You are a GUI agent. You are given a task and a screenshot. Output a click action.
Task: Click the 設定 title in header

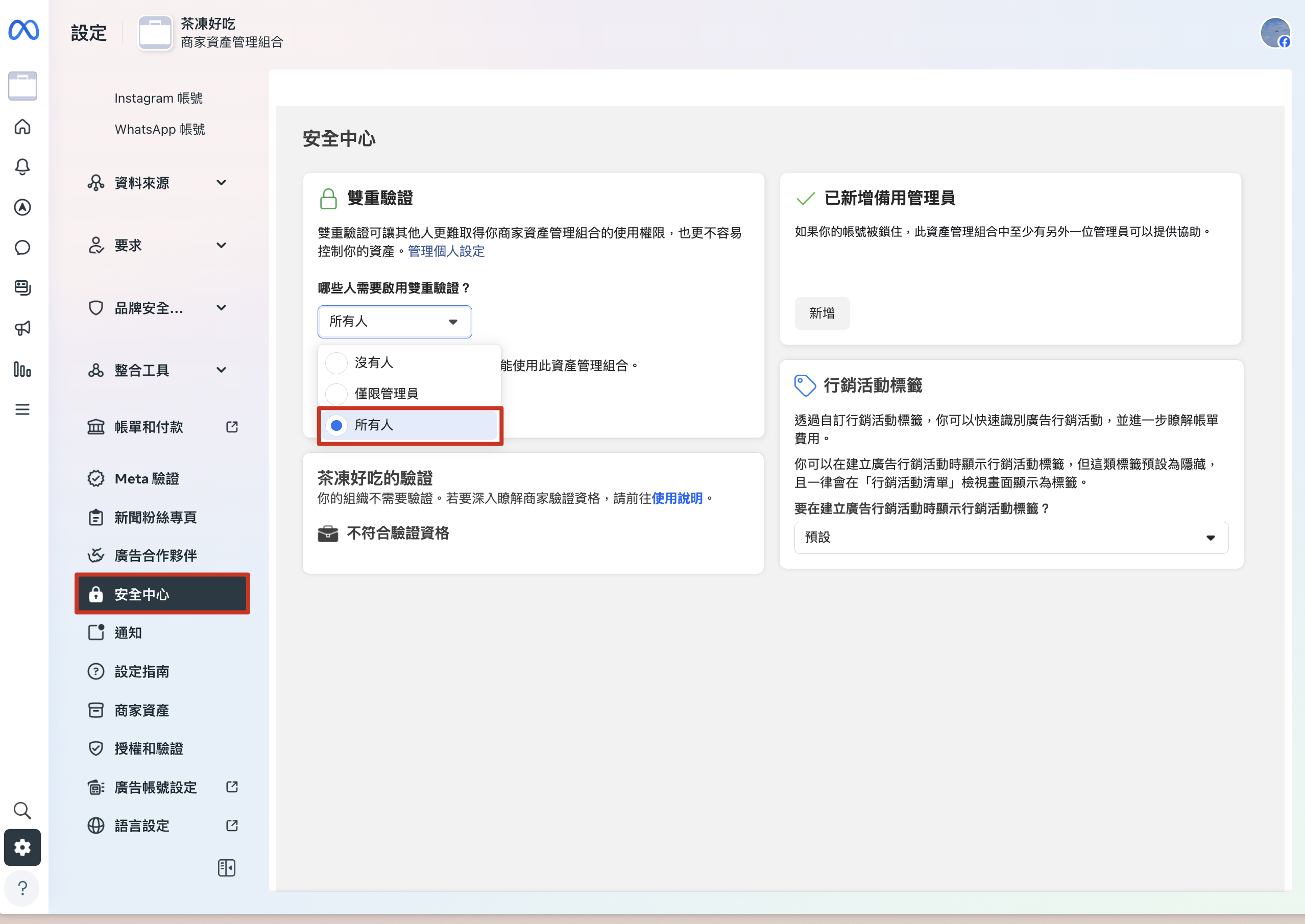tap(89, 33)
